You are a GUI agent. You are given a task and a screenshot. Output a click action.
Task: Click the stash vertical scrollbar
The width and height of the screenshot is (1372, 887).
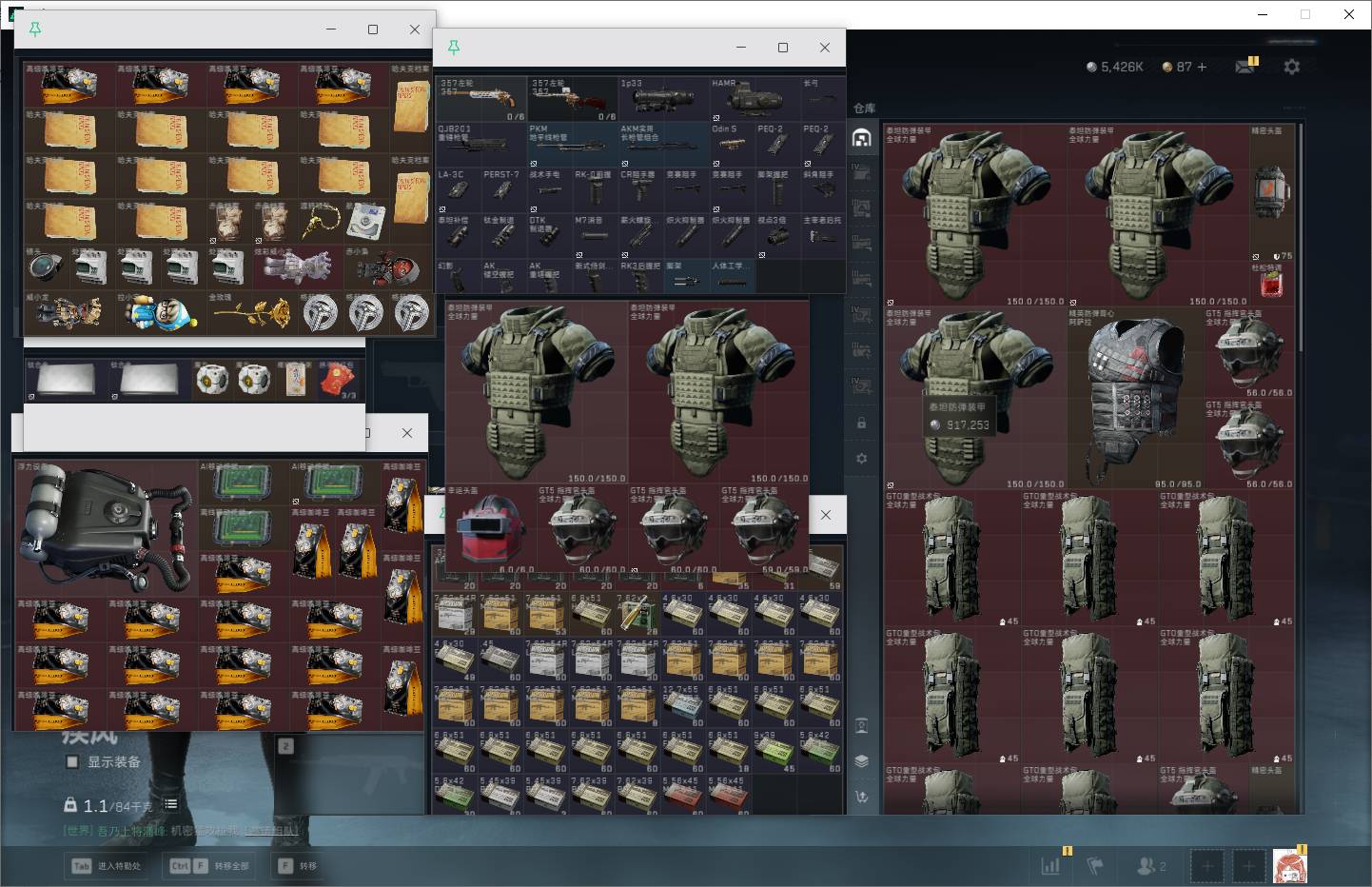click(1300, 238)
